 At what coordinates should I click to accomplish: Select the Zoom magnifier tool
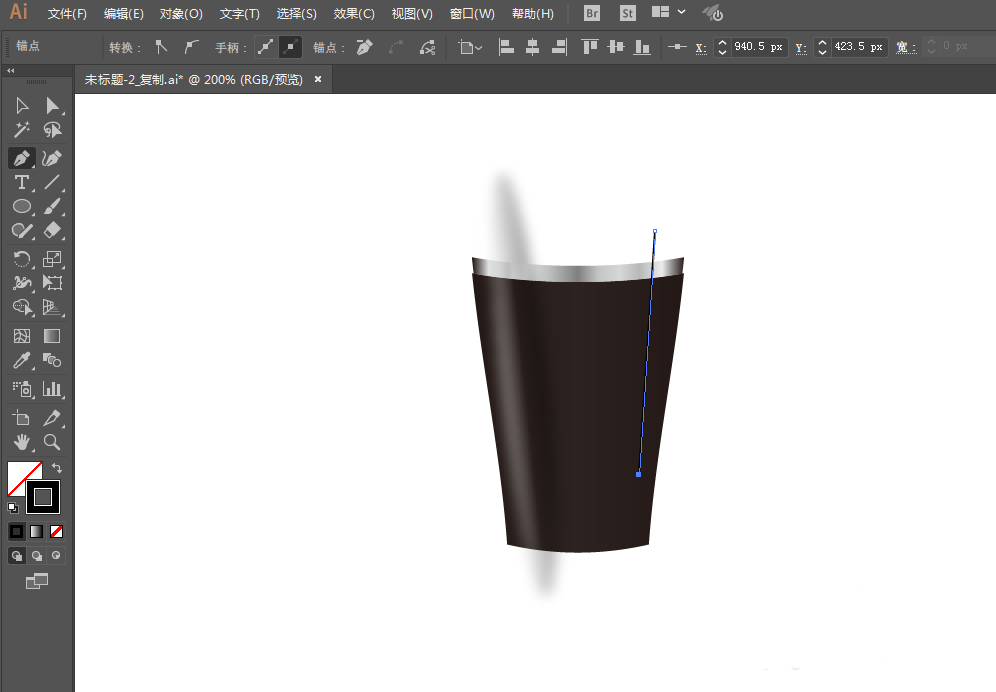(53, 442)
